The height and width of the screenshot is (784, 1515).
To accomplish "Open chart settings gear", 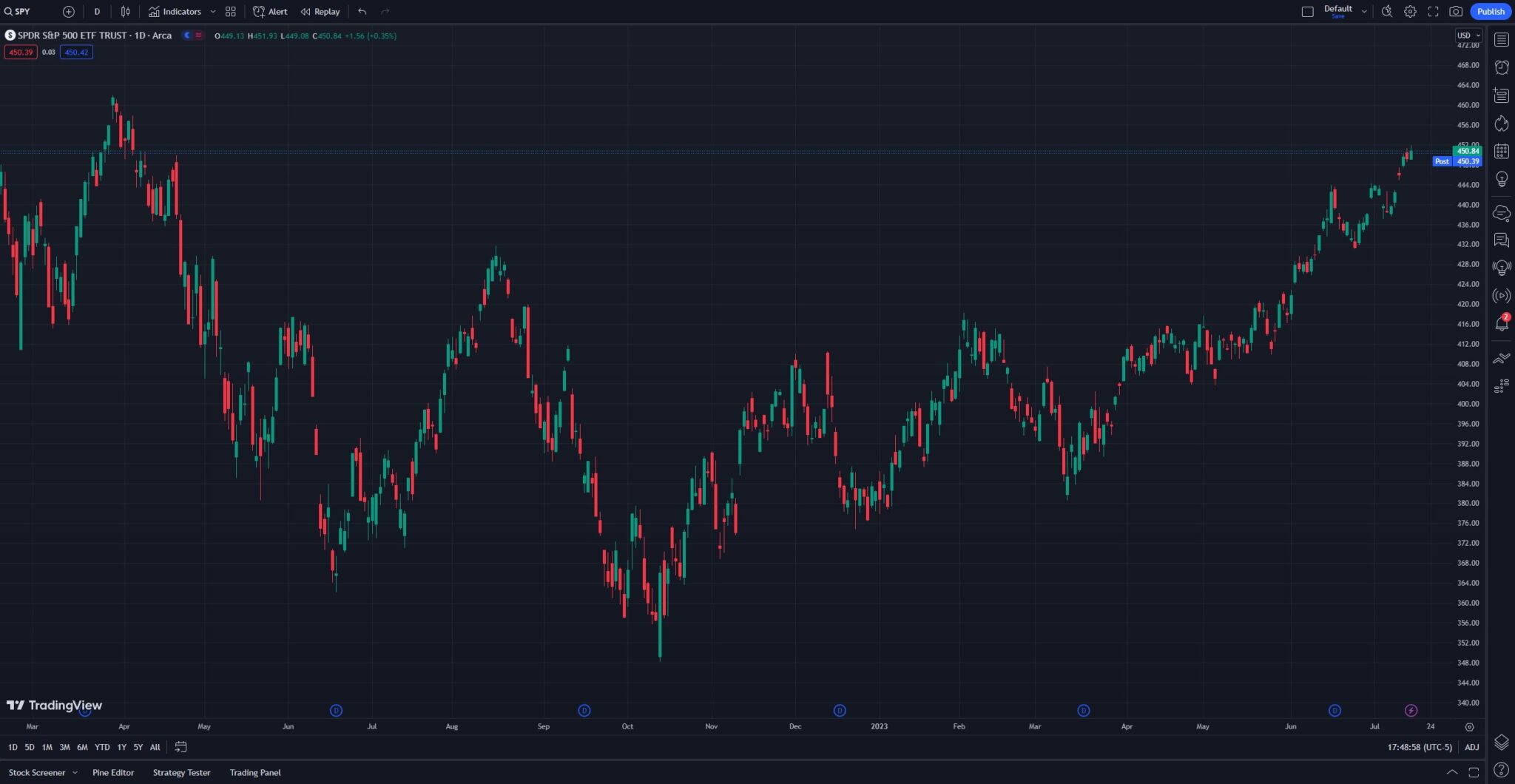I will [1410, 11].
